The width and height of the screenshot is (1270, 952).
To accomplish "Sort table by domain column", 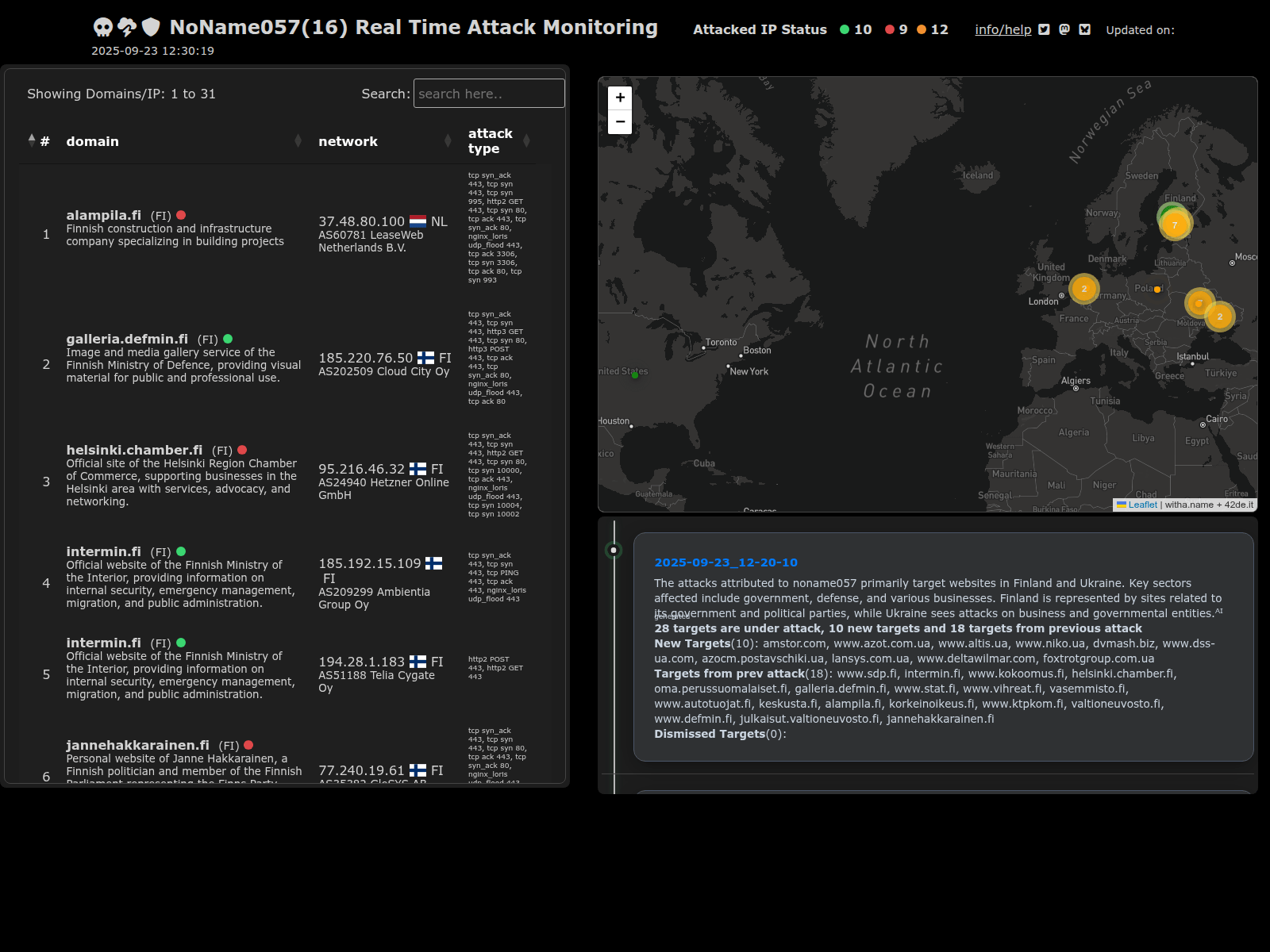I will (92, 141).
